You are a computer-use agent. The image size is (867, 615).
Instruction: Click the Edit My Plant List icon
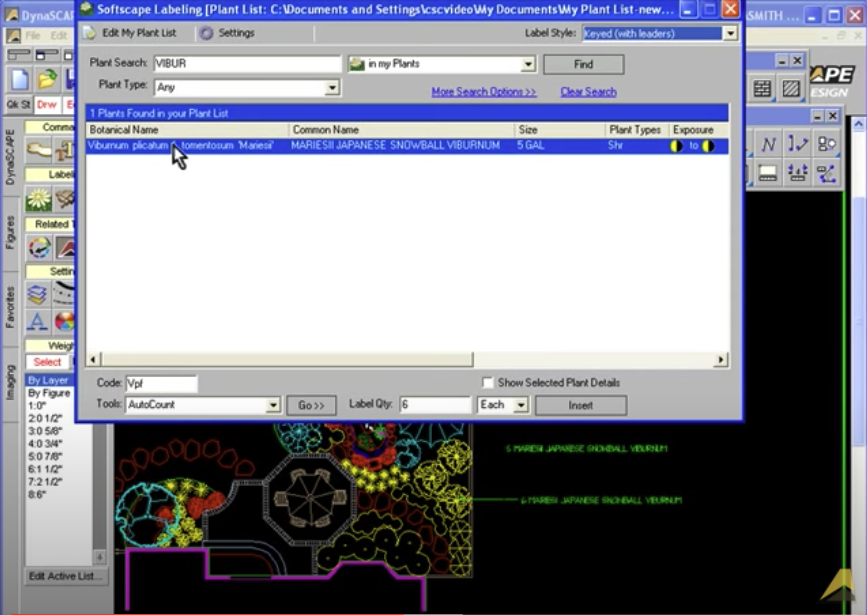(x=90, y=33)
